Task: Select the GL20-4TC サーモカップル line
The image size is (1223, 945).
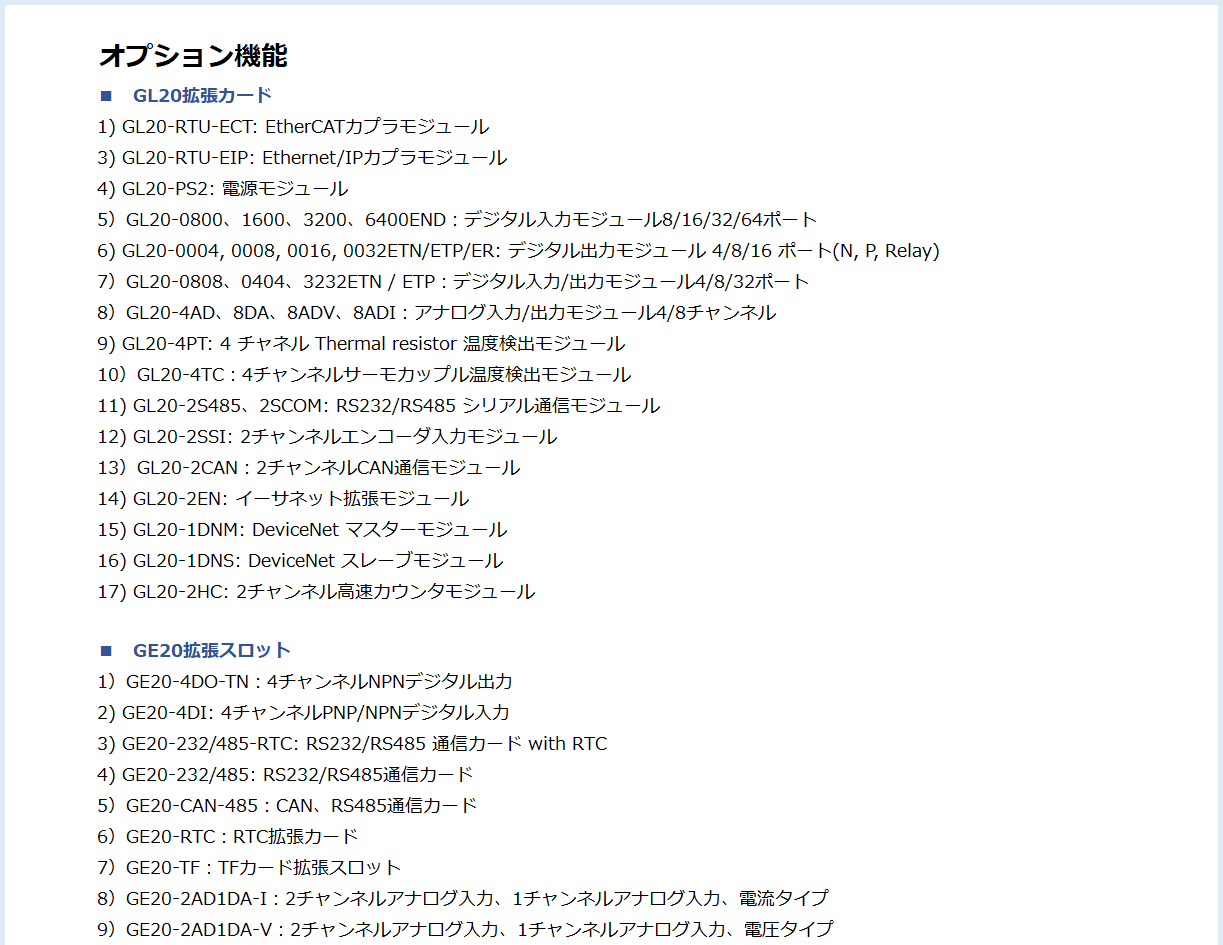Action: [x=364, y=375]
